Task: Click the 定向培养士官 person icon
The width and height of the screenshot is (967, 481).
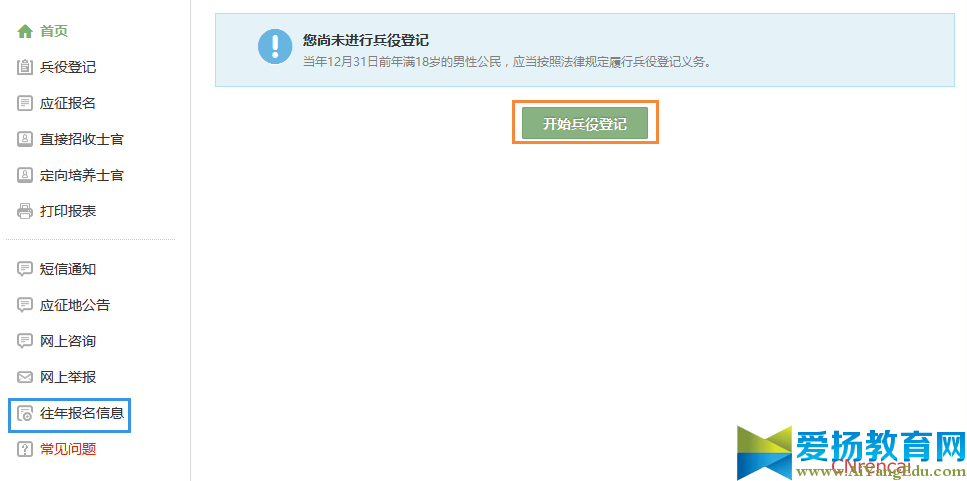Action: [x=25, y=175]
